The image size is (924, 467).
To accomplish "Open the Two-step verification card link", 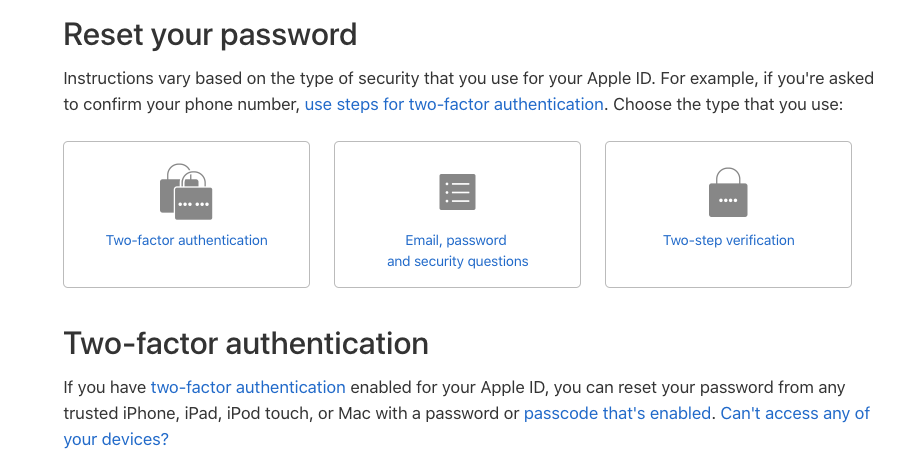I will pos(728,240).
